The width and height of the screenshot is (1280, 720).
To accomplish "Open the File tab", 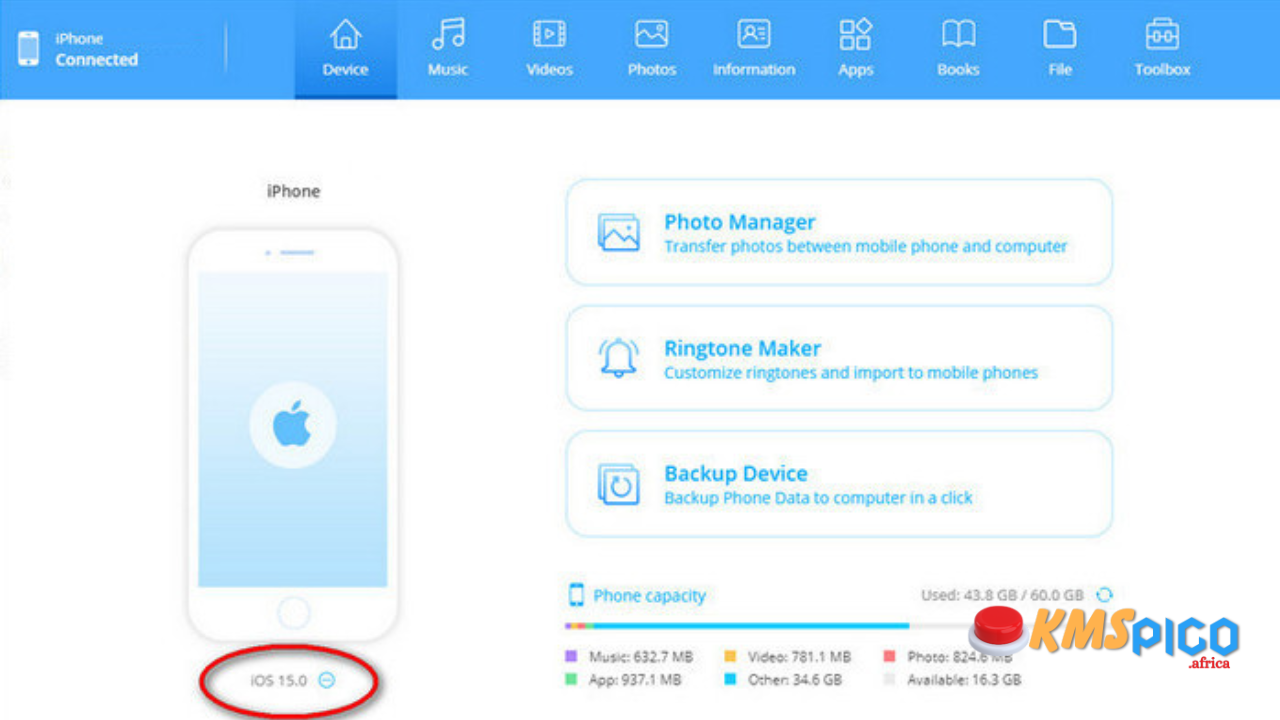I will point(1060,49).
